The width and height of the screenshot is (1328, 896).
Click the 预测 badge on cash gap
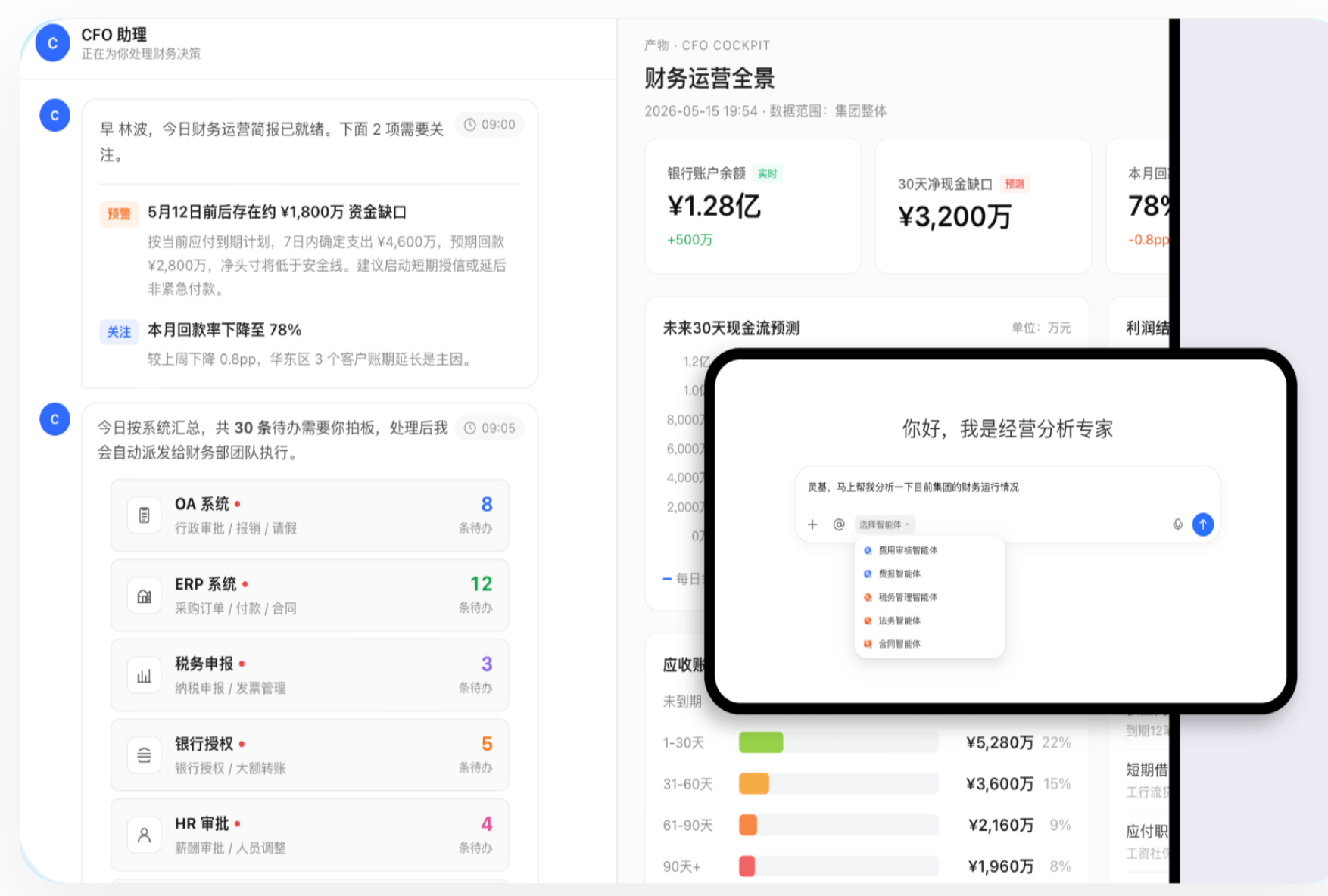point(1015,185)
